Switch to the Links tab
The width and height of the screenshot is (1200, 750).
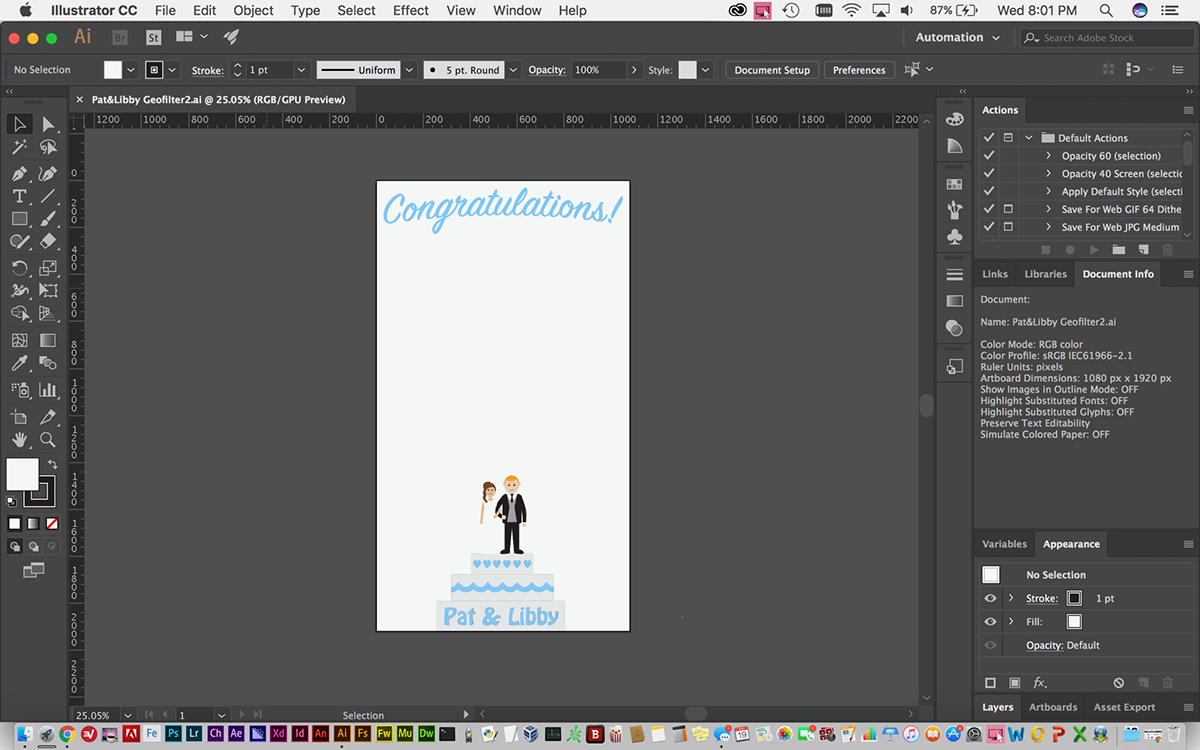[x=995, y=274]
